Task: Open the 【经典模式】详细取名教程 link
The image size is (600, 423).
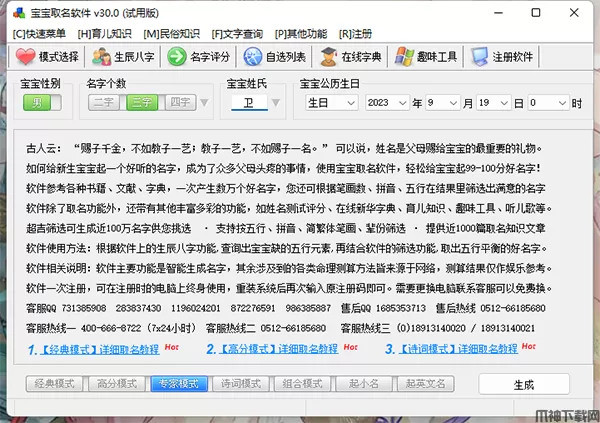Action: pyautogui.click(x=94, y=349)
